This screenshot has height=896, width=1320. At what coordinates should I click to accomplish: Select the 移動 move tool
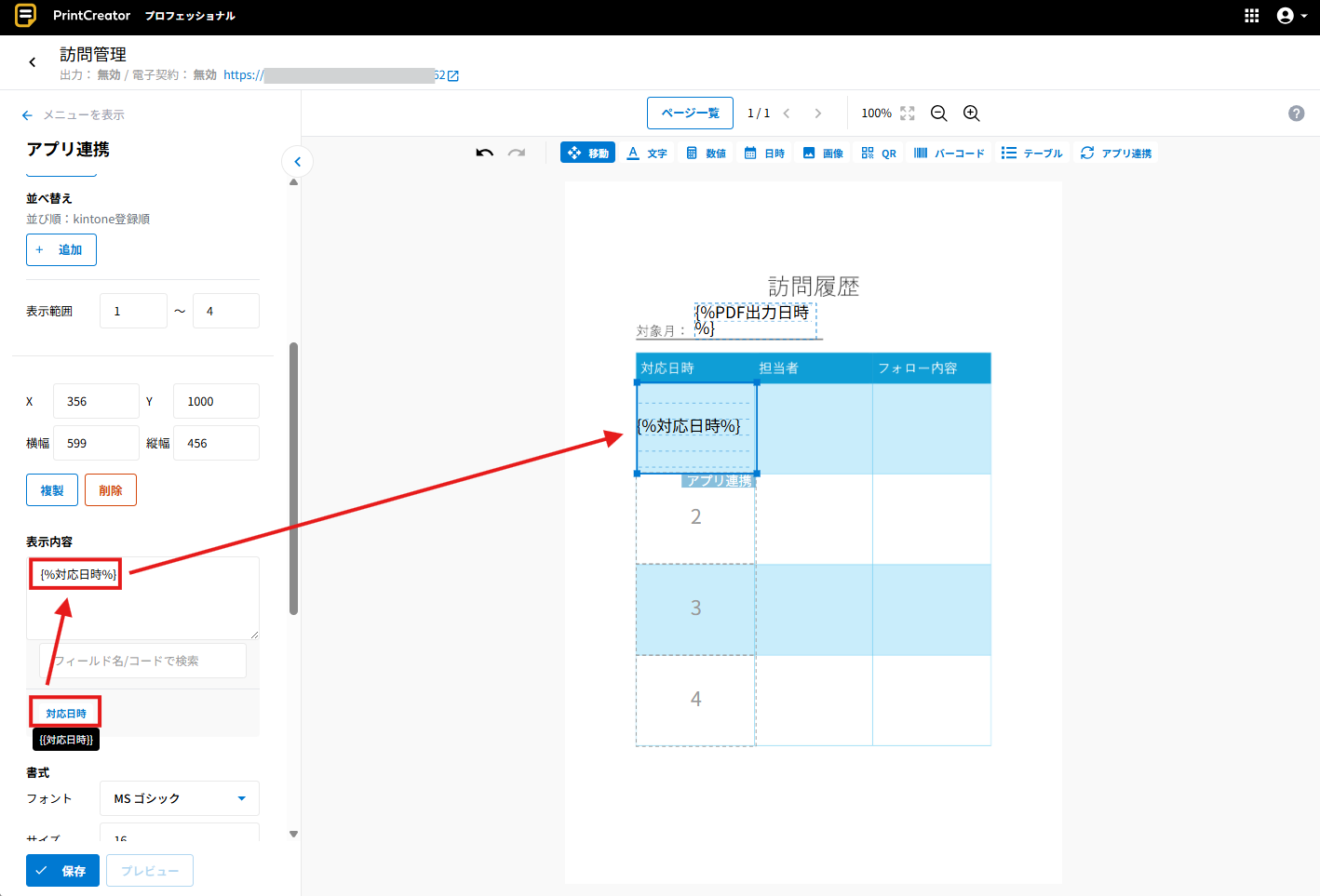point(588,153)
